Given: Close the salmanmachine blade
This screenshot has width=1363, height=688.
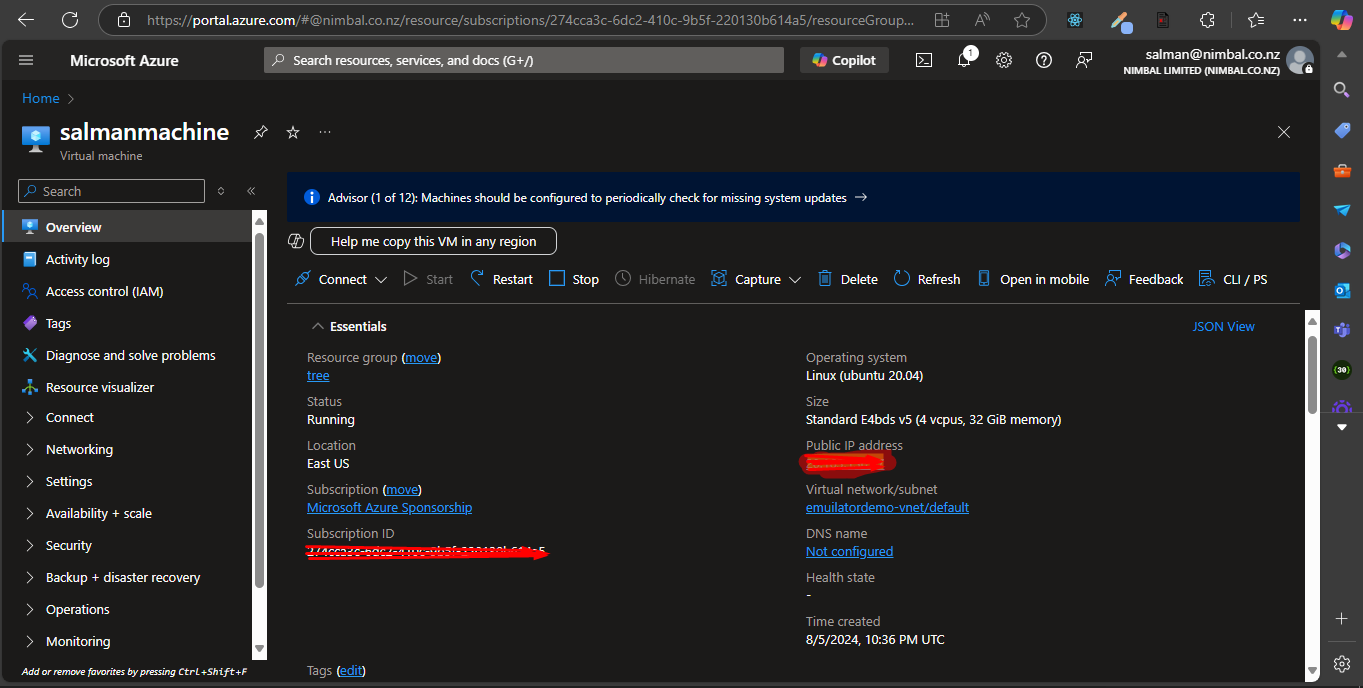Looking at the screenshot, I should coord(1284,132).
